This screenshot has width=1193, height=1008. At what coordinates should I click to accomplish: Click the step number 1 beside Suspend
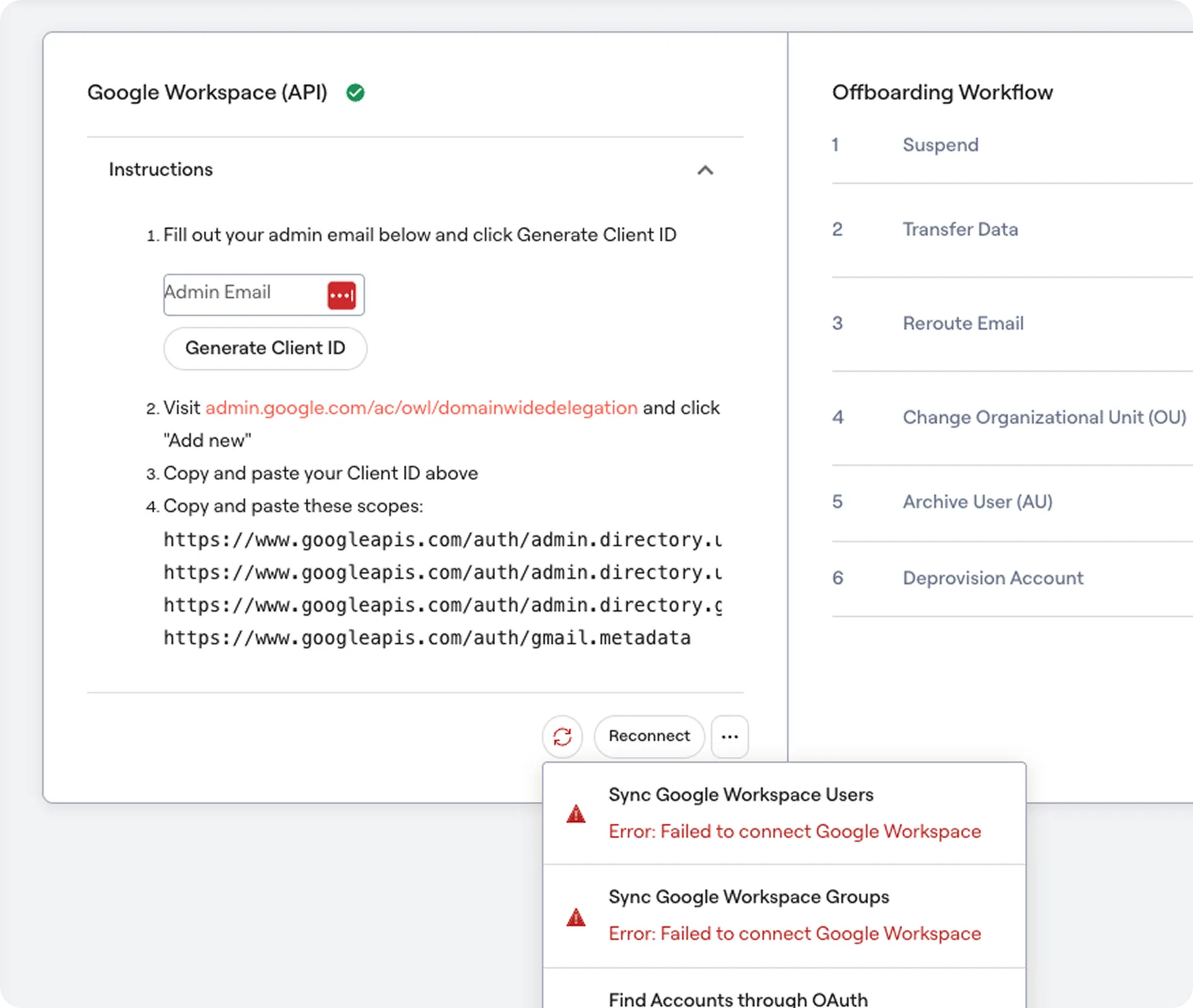[x=835, y=145]
